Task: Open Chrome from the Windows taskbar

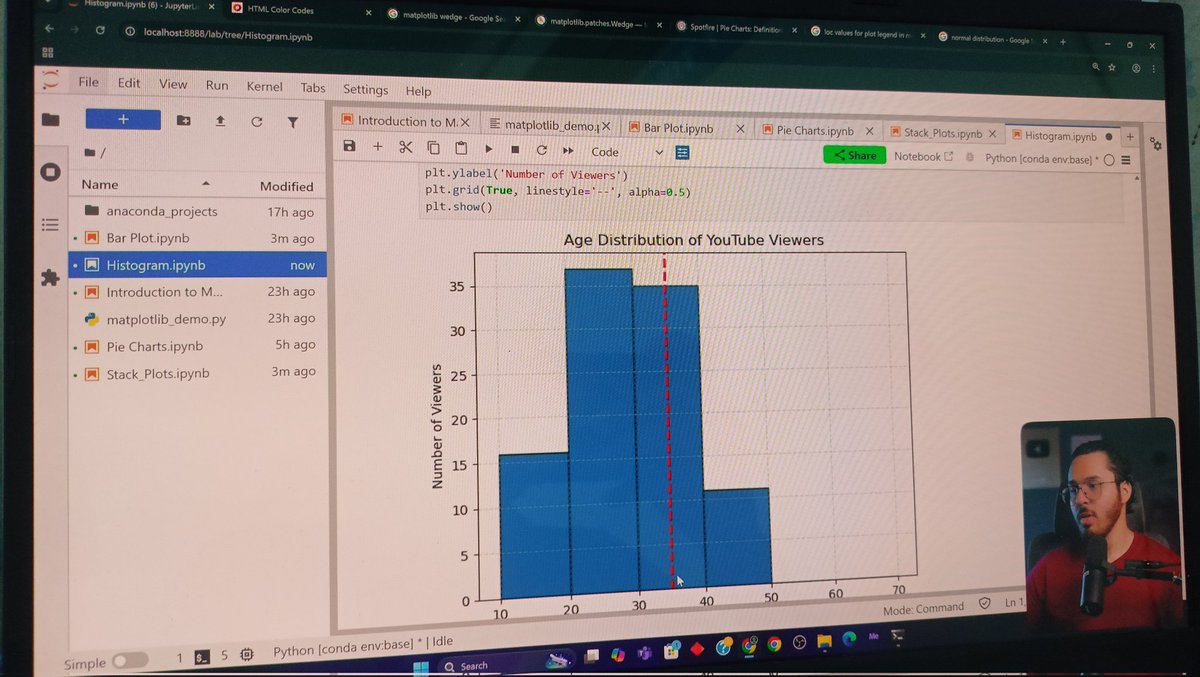Action: pyautogui.click(x=774, y=645)
